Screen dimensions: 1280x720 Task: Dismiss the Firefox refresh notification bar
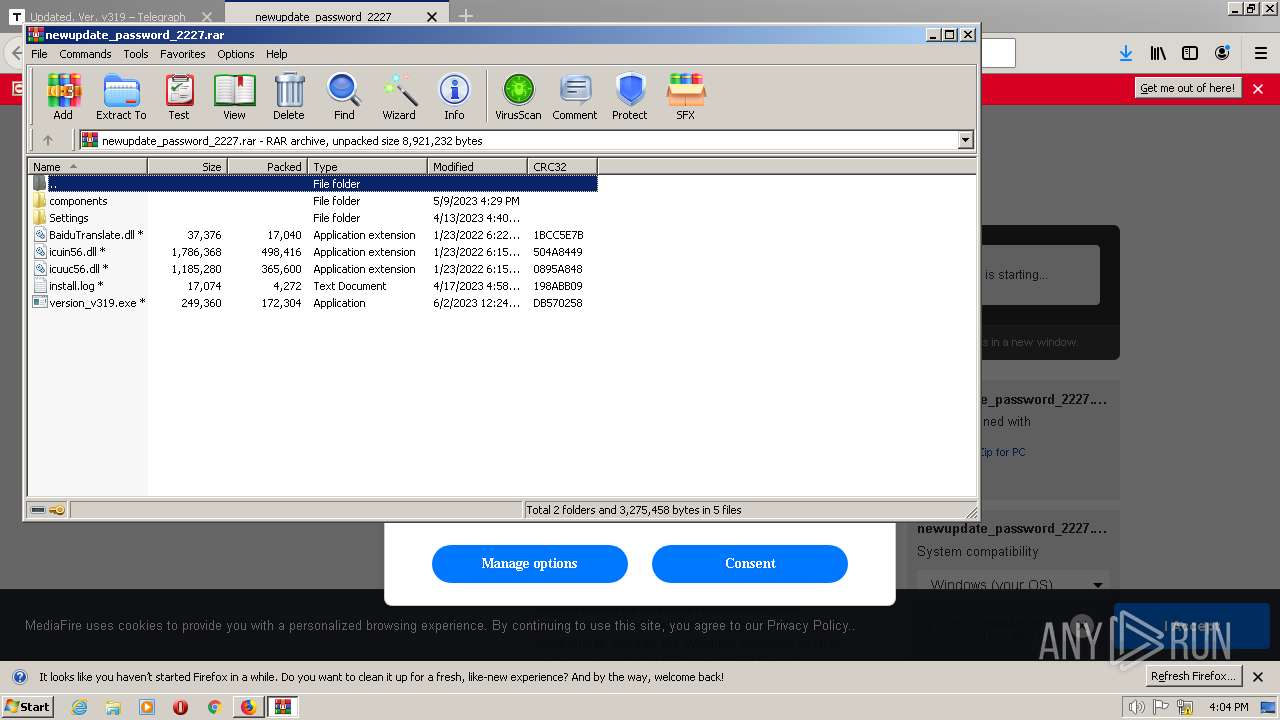(x=1258, y=676)
